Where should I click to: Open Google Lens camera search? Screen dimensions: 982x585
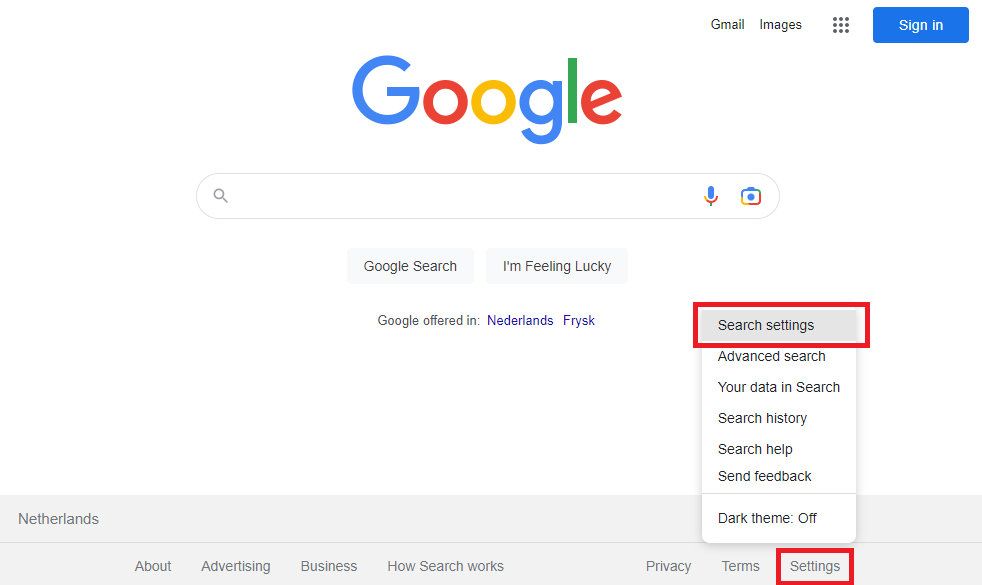(x=750, y=195)
